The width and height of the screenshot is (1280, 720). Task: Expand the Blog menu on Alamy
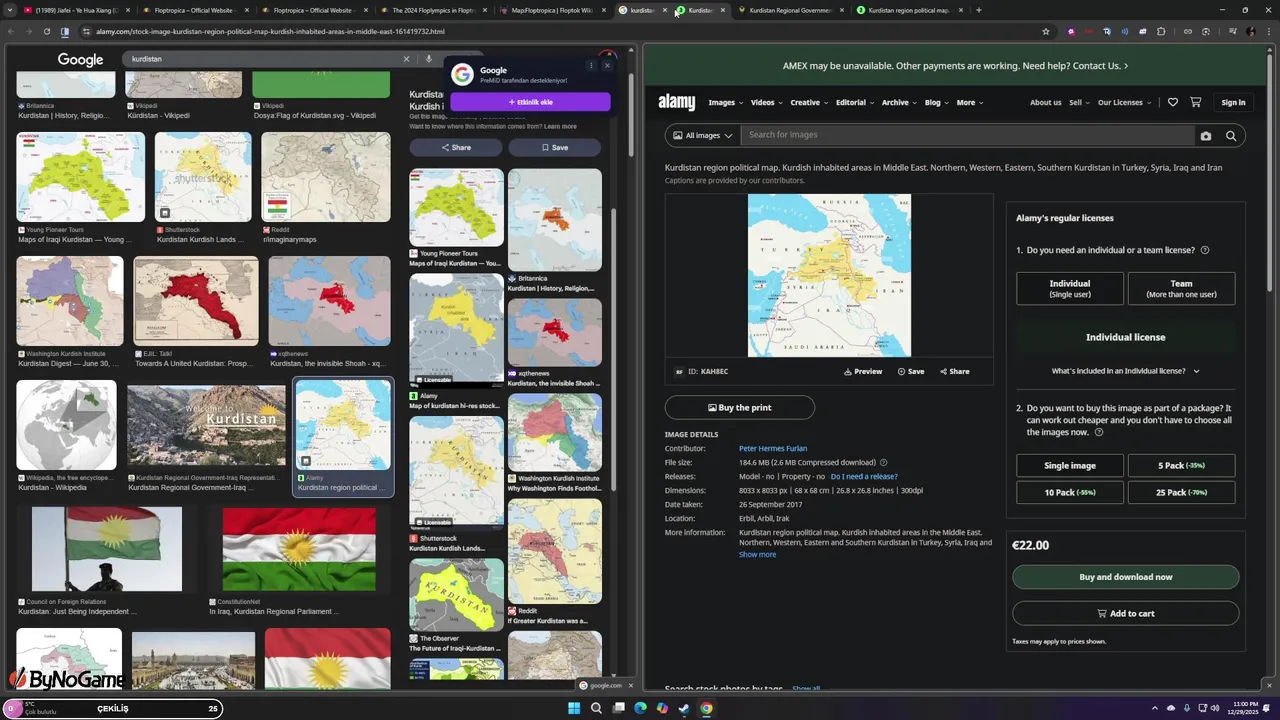coord(936,103)
